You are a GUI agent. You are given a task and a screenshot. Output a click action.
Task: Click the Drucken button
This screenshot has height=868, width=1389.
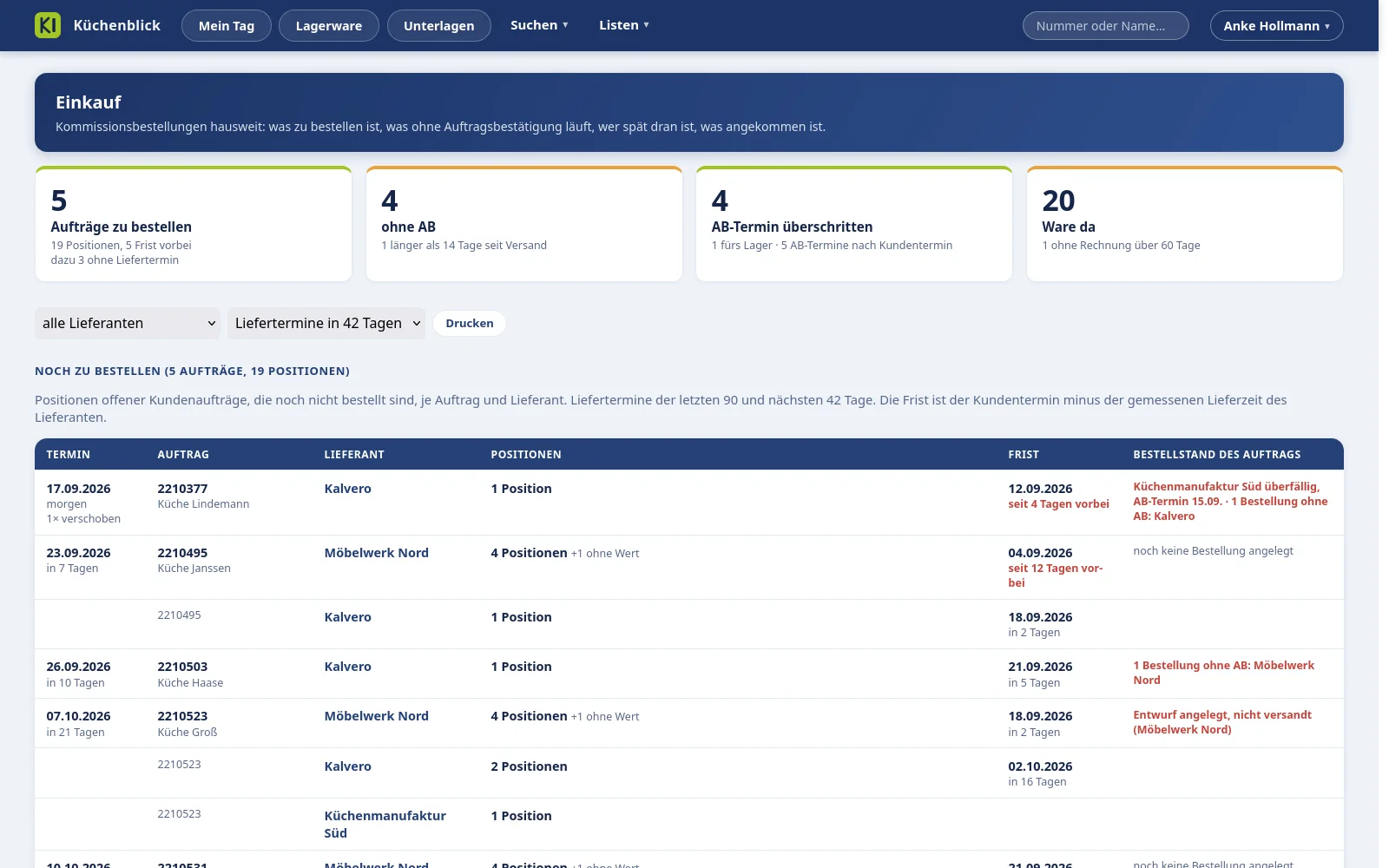pos(470,323)
